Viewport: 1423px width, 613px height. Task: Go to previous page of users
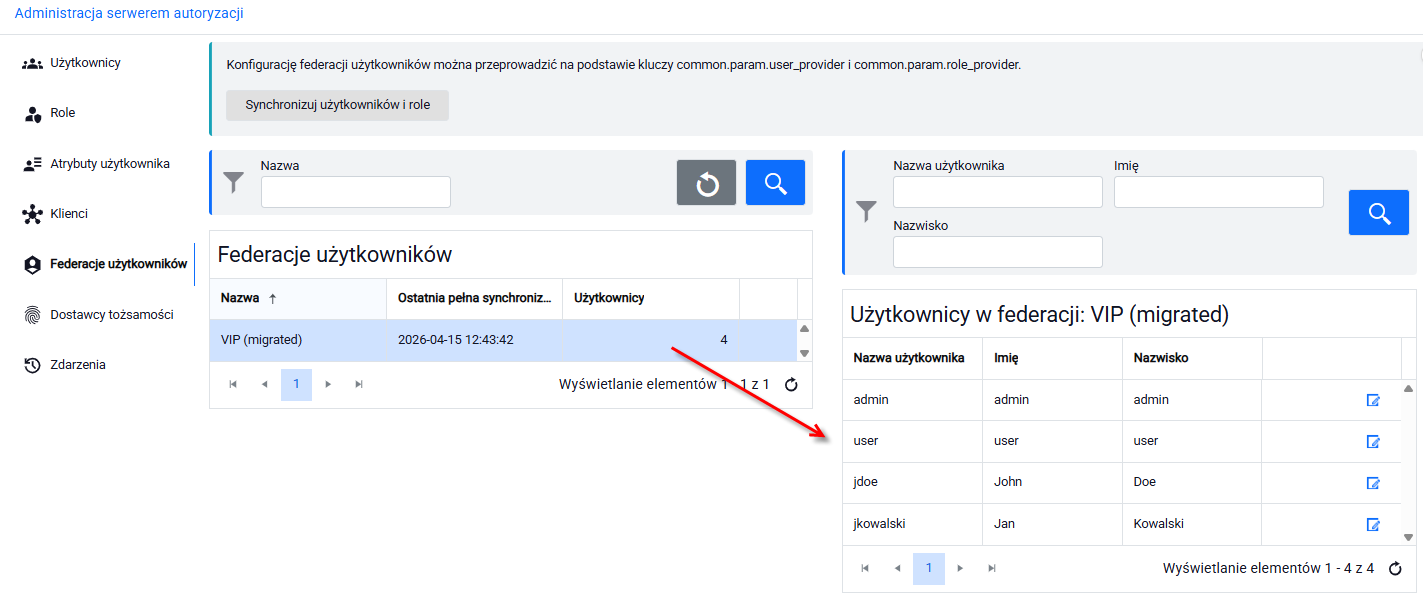click(x=898, y=569)
